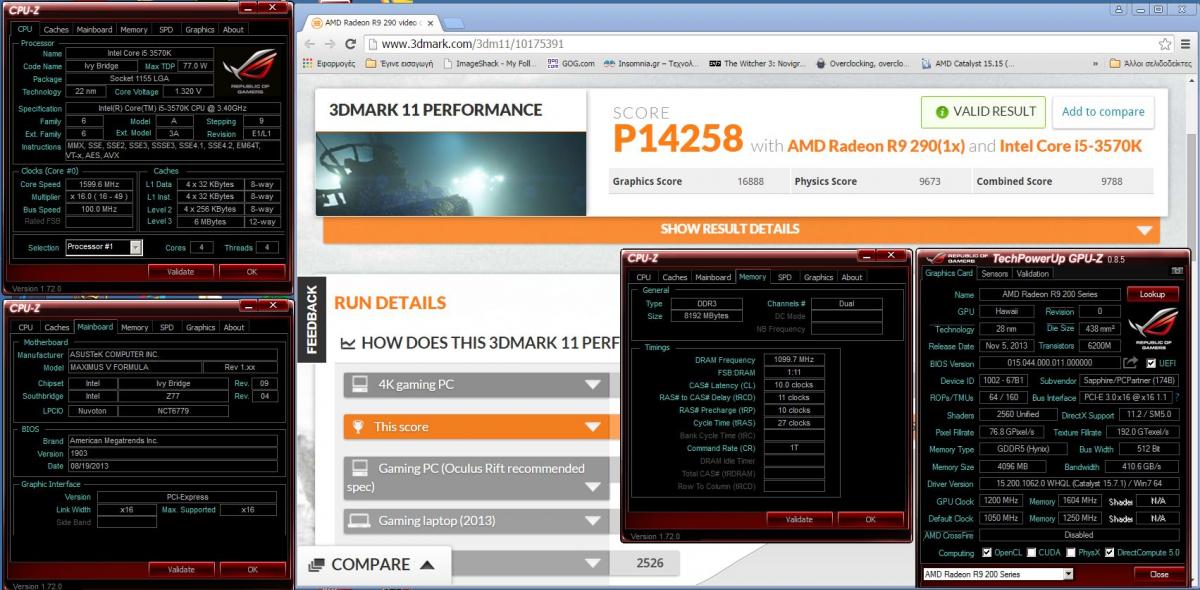The image size is (1200, 590).
Task: Open the Εφαρμογές apps shortcut
Action: pos(328,63)
